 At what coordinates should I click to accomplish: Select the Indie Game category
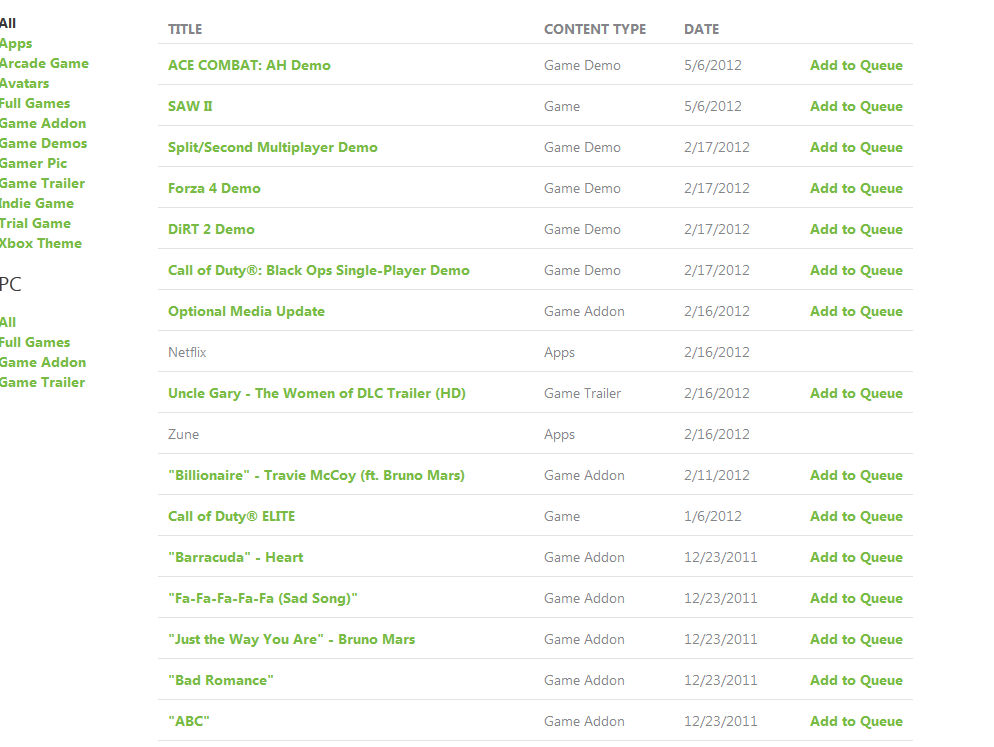[x=37, y=203]
